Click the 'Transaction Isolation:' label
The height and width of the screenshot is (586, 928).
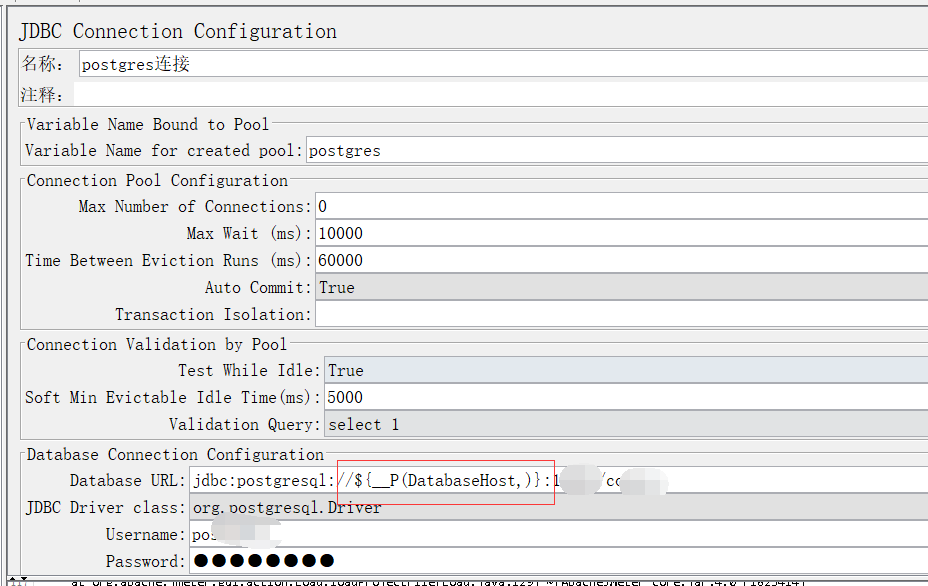[213, 314]
